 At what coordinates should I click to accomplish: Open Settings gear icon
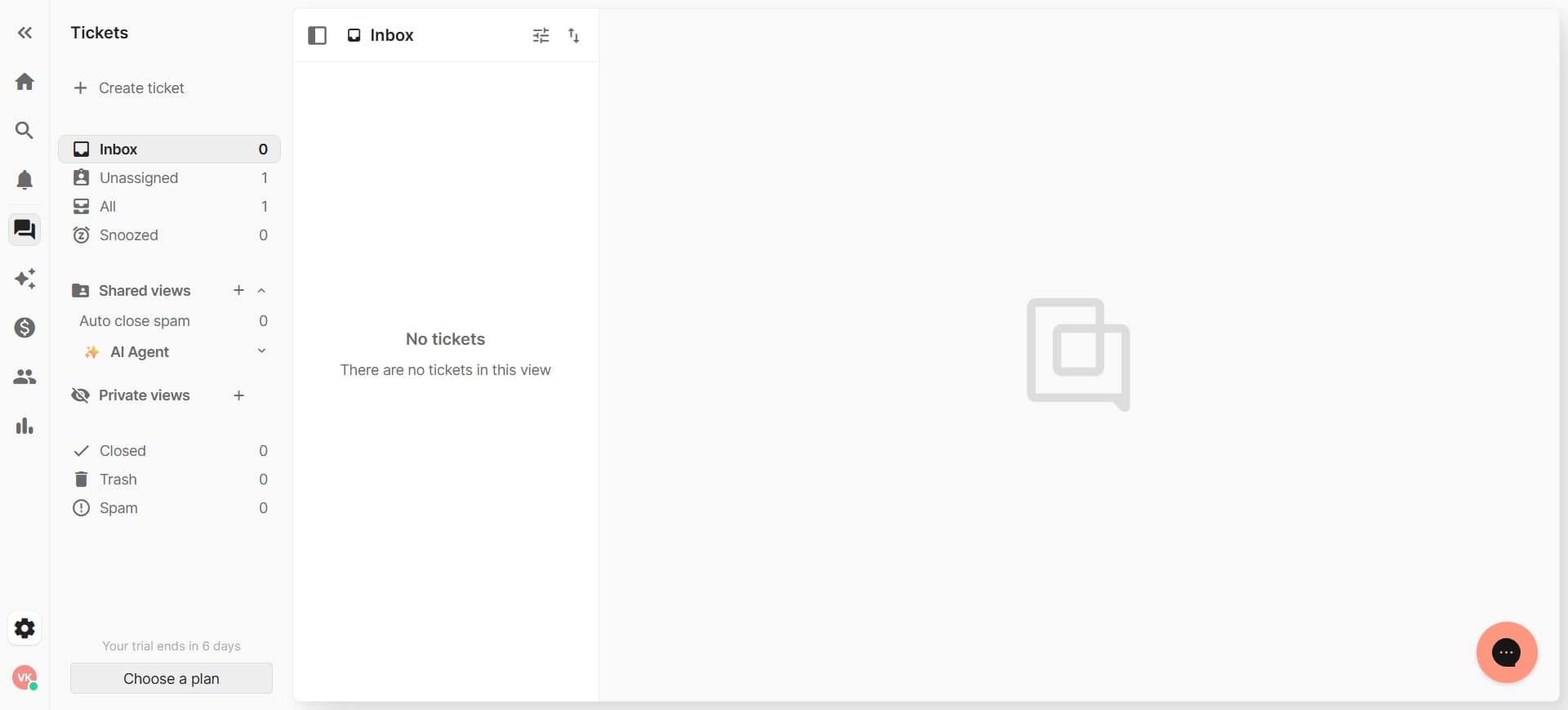(24, 628)
